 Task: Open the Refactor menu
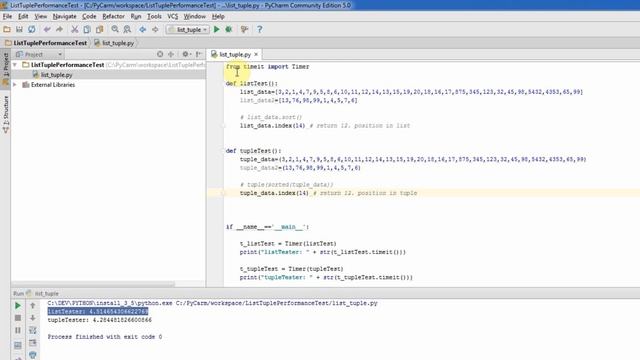pyautogui.click(x=113, y=16)
